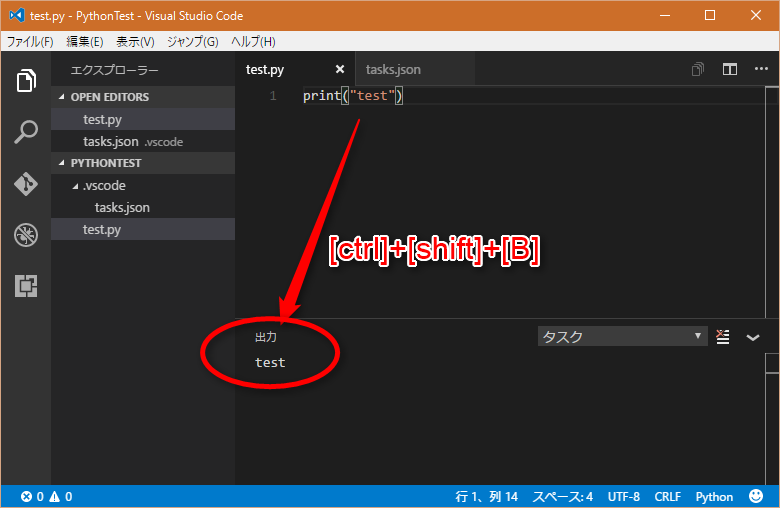Click the エクスプローラー sidebar title
The image size is (780, 508).
point(114,70)
